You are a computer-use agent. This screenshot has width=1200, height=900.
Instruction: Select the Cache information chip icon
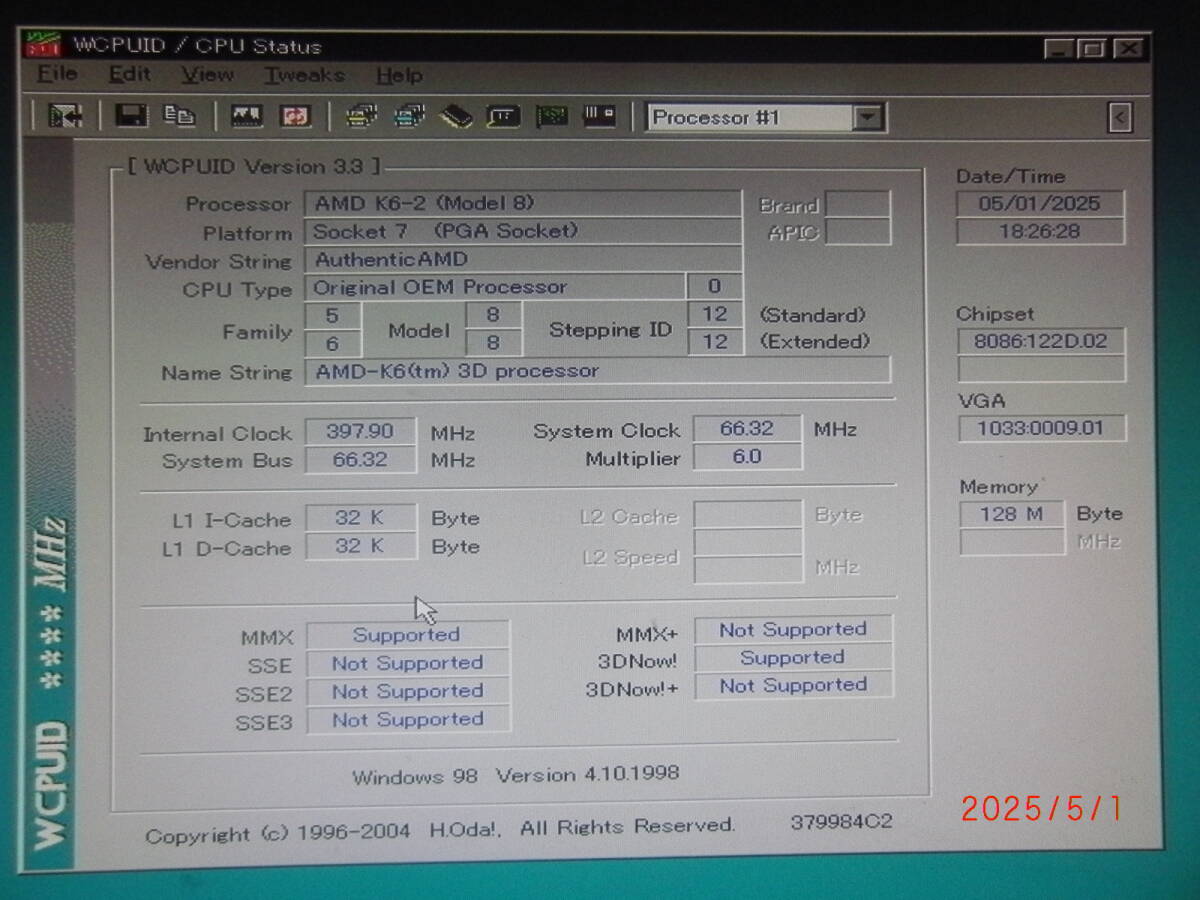pyautogui.click(x=455, y=117)
